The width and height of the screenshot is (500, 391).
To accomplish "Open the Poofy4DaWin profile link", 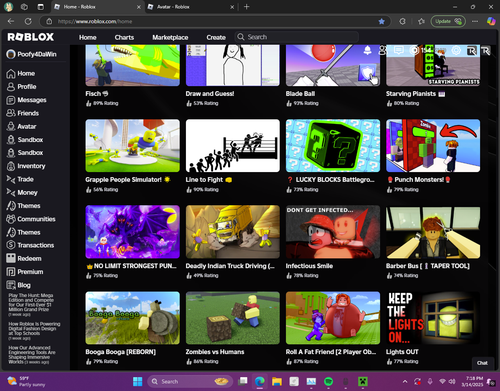I will [31, 54].
